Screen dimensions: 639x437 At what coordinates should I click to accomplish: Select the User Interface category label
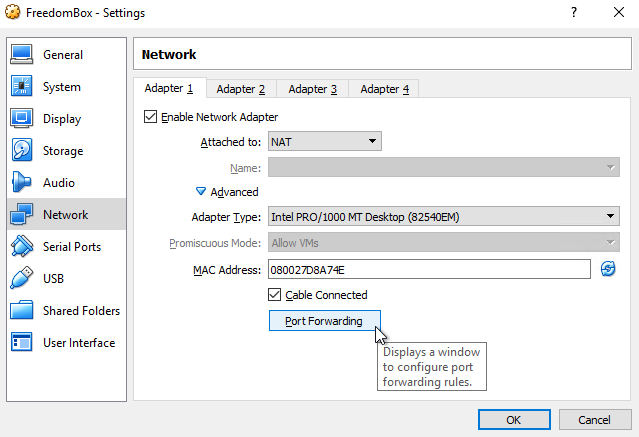pos(79,343)
